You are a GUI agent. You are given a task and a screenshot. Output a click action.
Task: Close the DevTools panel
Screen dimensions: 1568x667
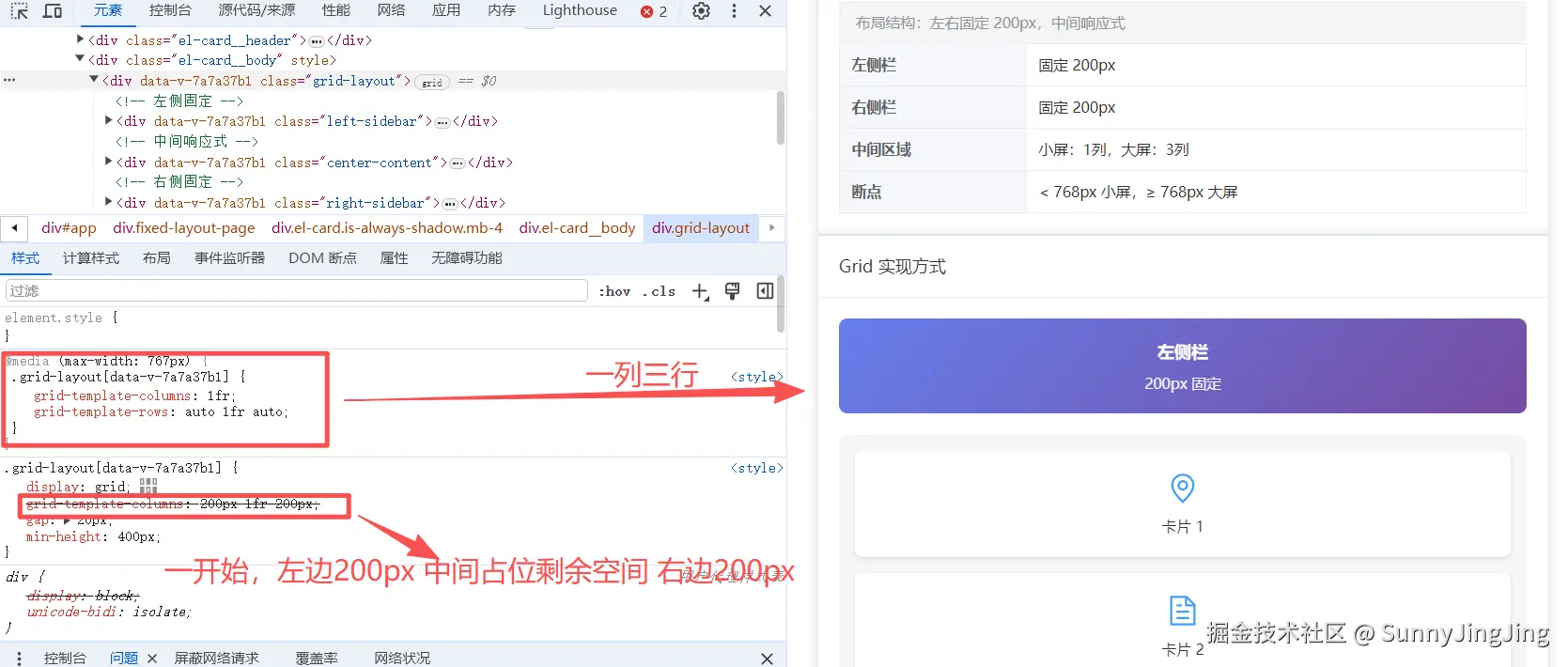pos(766,11)
